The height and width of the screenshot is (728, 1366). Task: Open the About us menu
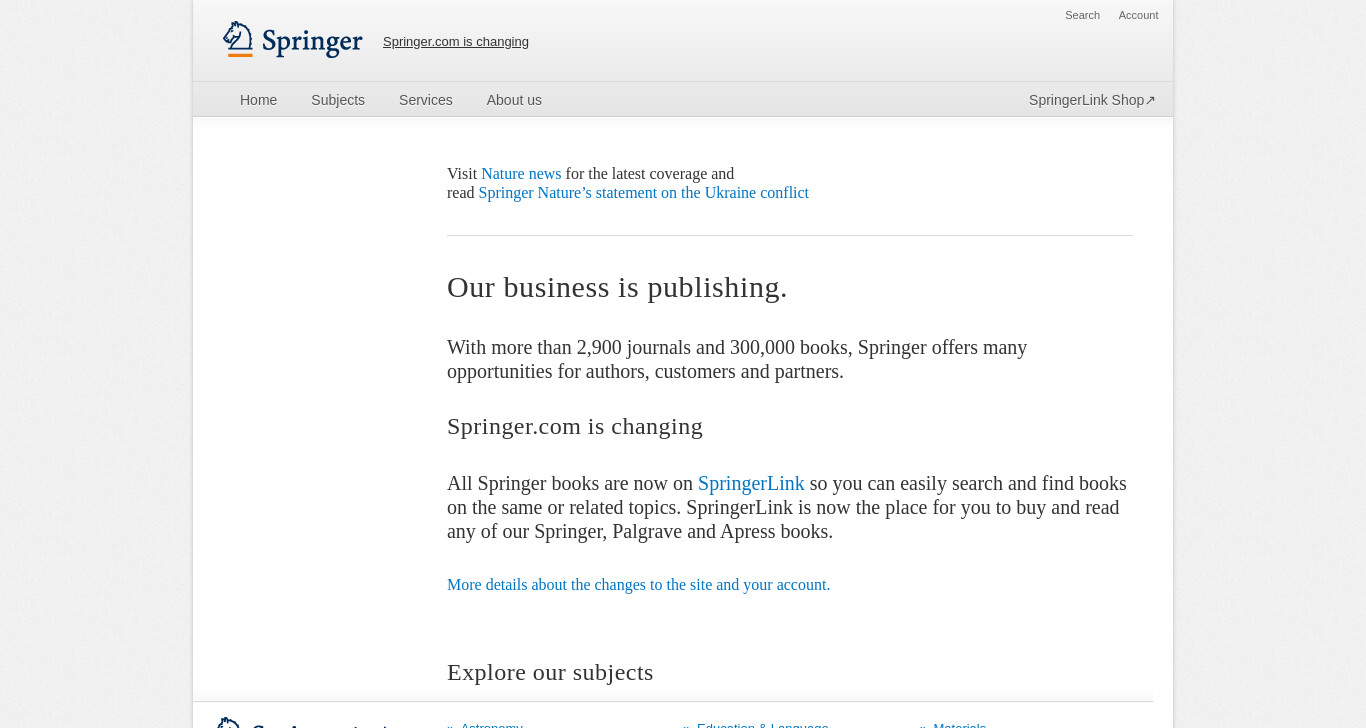point(514,100)
